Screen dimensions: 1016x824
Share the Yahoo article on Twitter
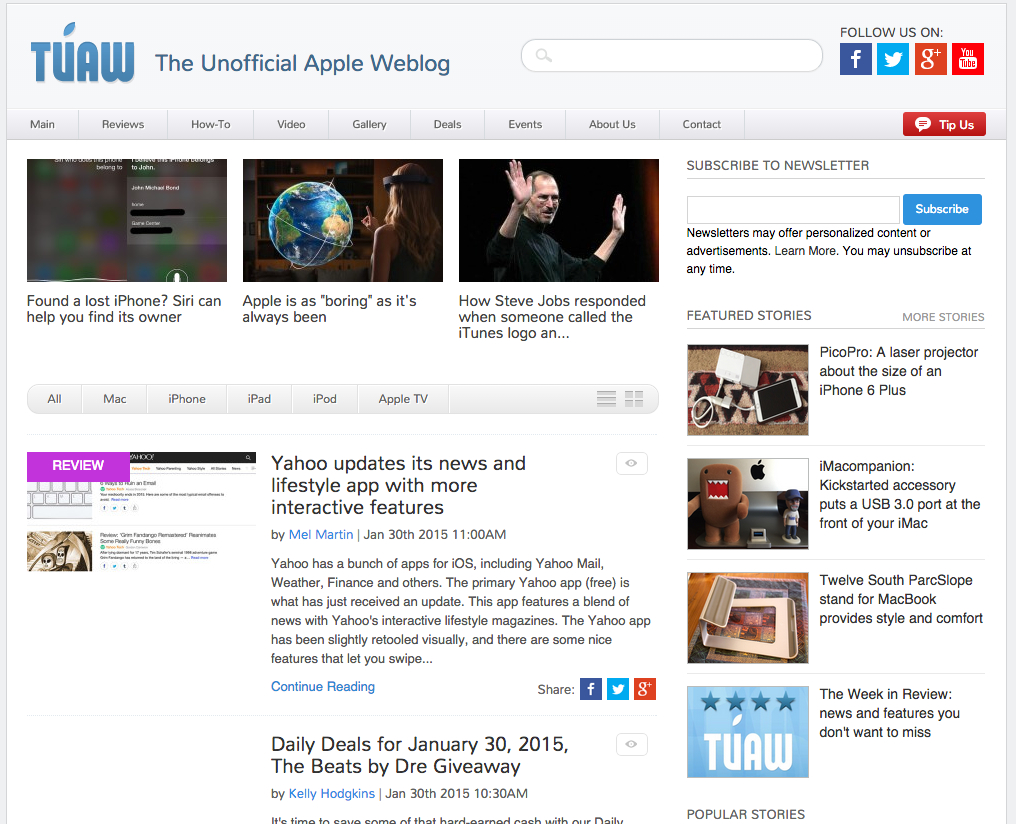click(618, 689)
